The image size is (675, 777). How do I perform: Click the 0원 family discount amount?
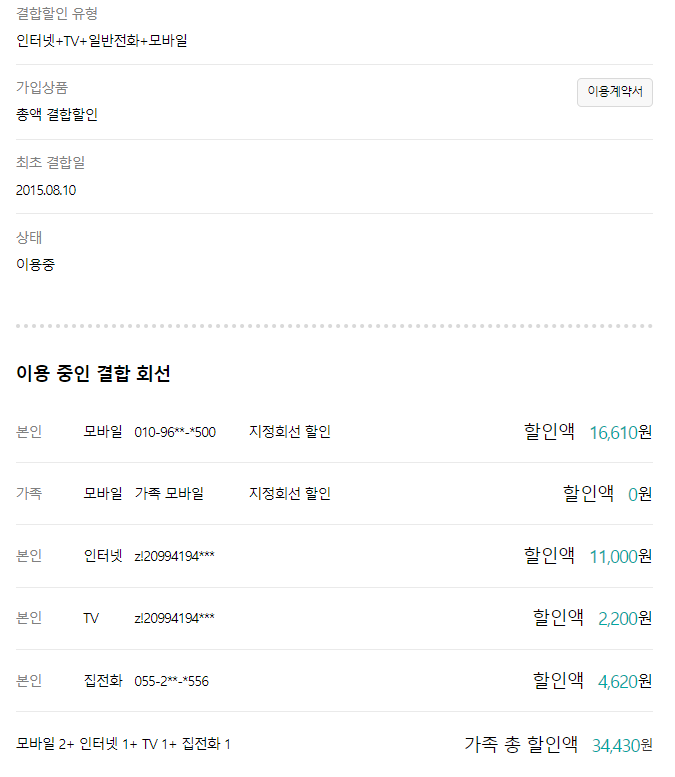(x=639, y=494)
